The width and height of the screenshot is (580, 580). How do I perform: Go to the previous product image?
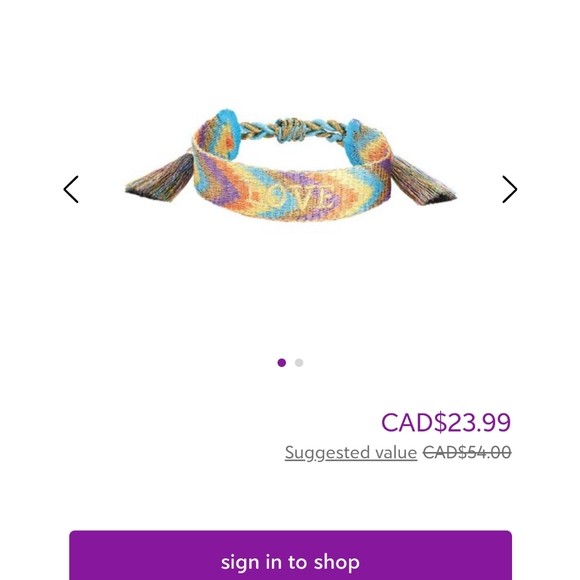coord(71,189)
